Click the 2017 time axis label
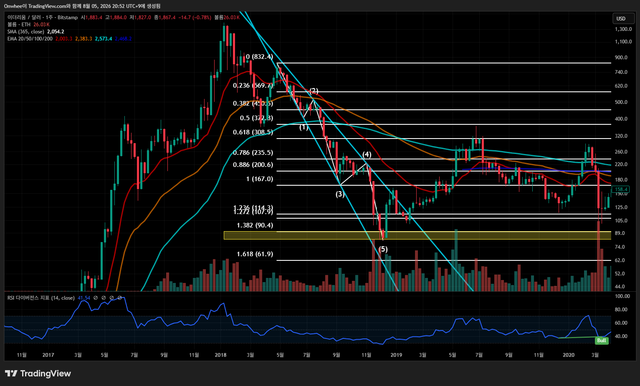This screenshot has height=386, width=640. (48, 355)
